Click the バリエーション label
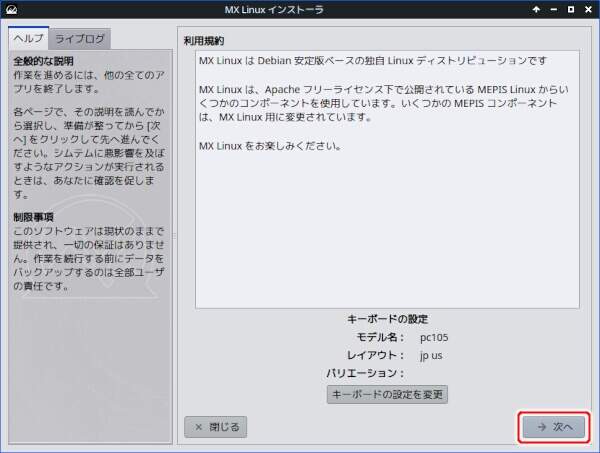 (364, 373)
